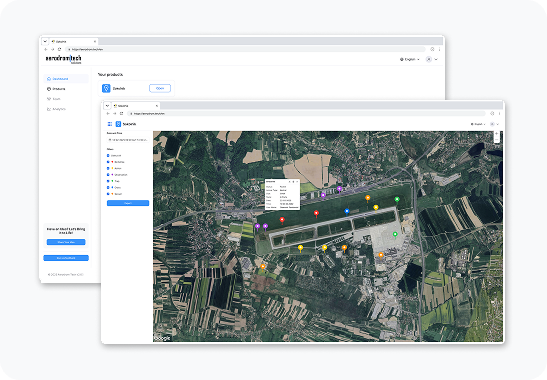The height and width of the screenshot is (380, 547).
Task: Go back in the rear browser window
Action: click(x=46, y=49)
